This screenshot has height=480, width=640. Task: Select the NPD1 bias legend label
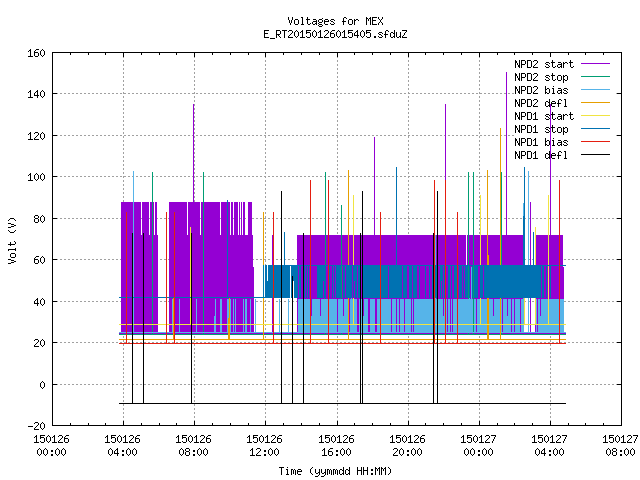tap(541, 142)
